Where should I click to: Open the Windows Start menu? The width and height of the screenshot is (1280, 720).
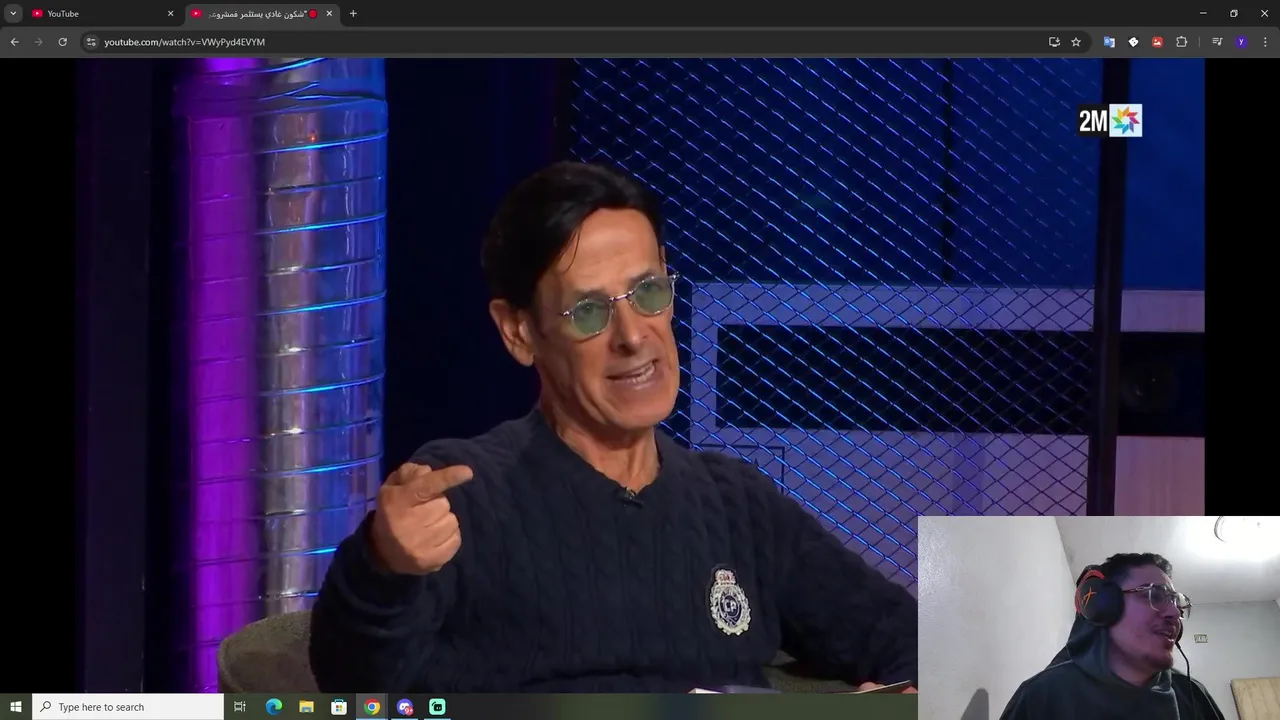(15, 707)
